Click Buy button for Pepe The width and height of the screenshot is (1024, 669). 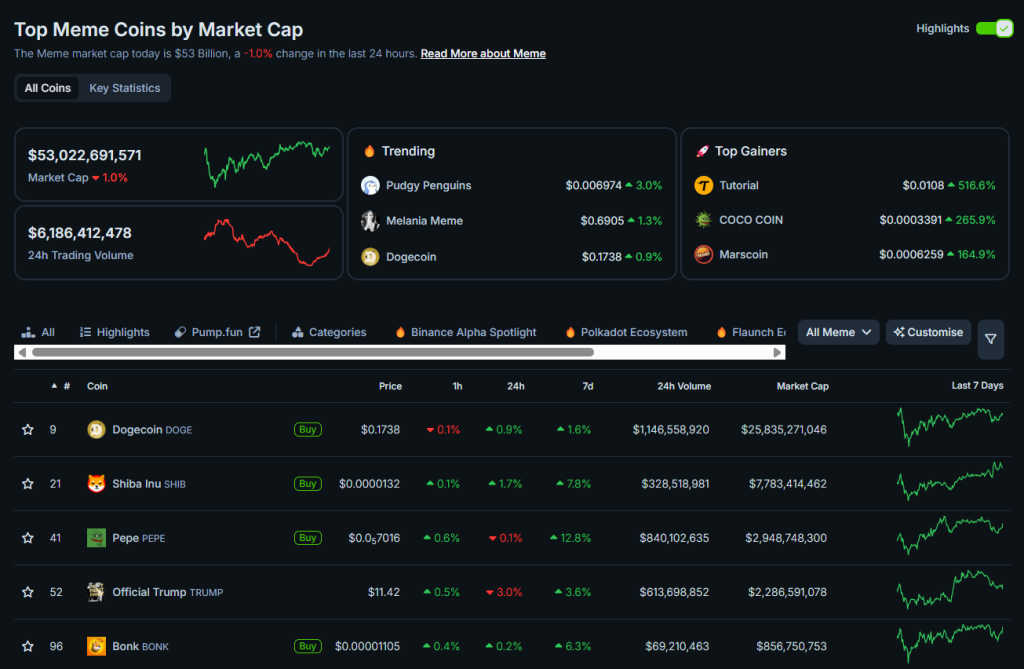pyautogui.click(x=308, y=538)
